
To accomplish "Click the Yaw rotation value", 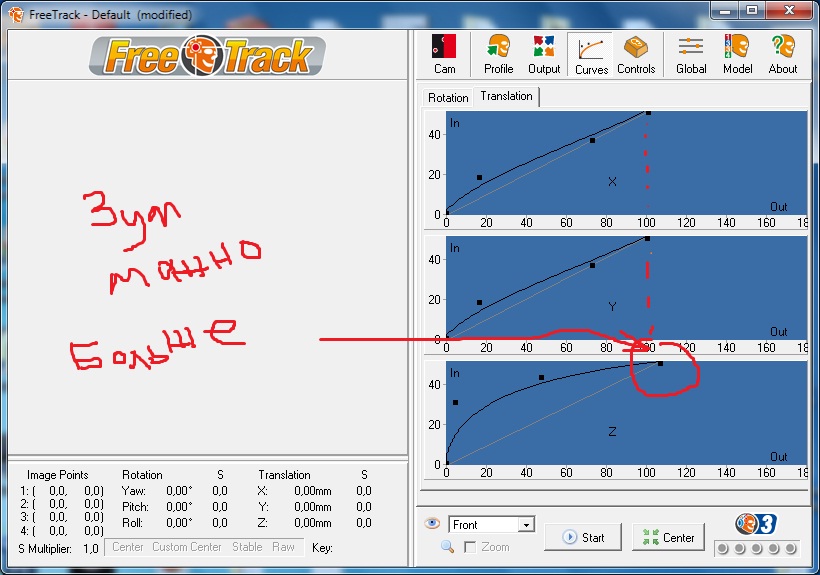I will point(179,491).
